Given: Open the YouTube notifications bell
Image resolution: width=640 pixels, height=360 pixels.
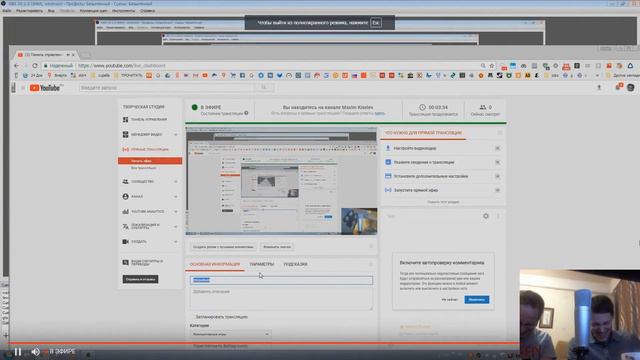Looking at the screenshot, I should pos(619,87).
